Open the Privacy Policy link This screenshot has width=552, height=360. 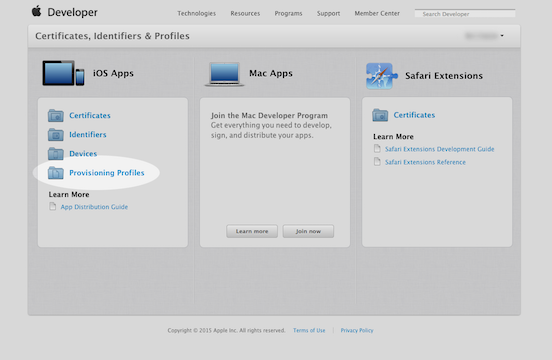(357, 330)
